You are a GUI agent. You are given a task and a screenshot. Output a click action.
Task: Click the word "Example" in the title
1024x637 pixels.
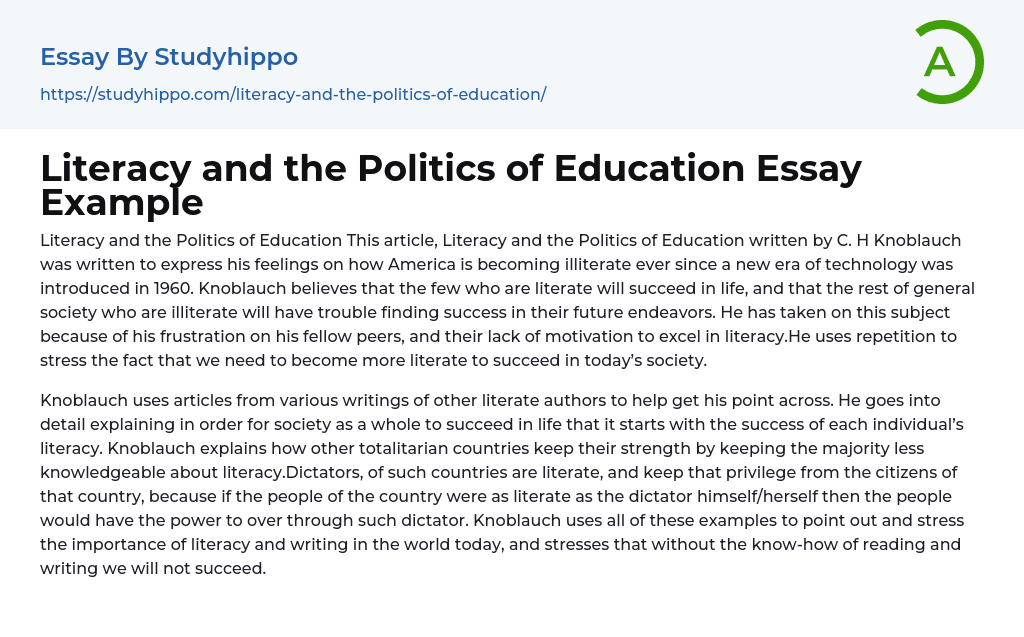pyautogui.click(x=122, y=202)
